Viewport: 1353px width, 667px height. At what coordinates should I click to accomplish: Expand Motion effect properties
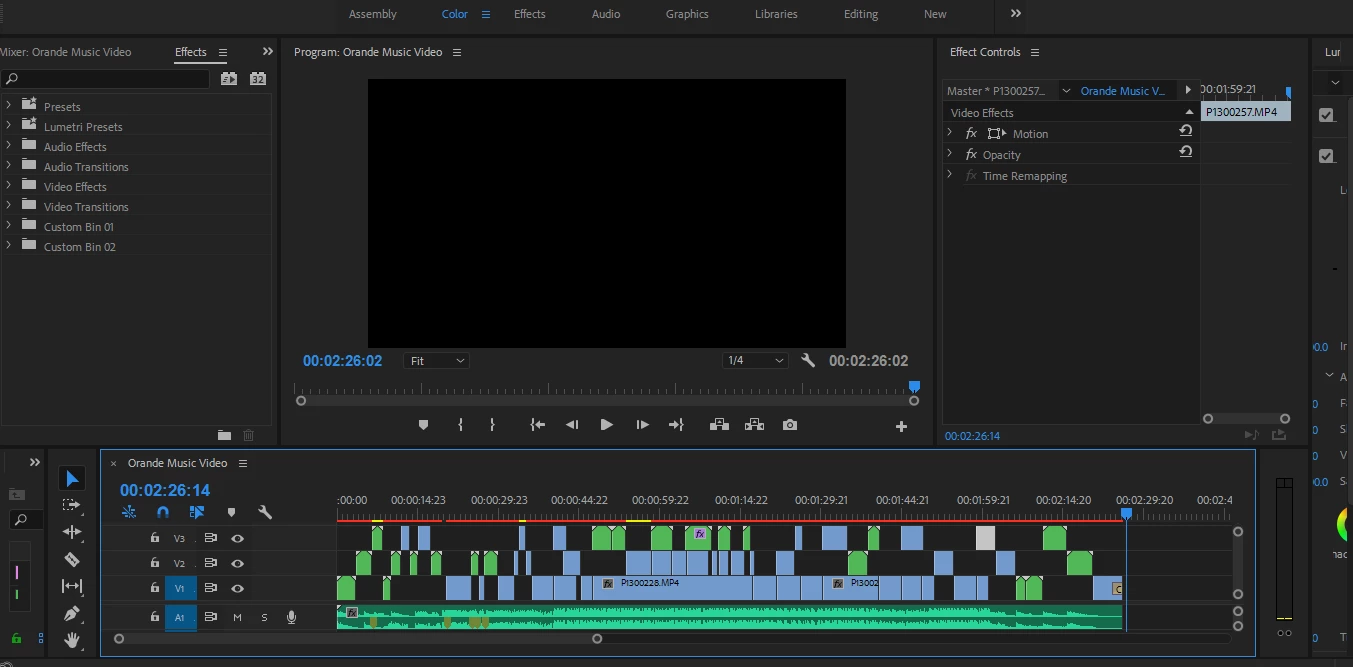(950, 132)
